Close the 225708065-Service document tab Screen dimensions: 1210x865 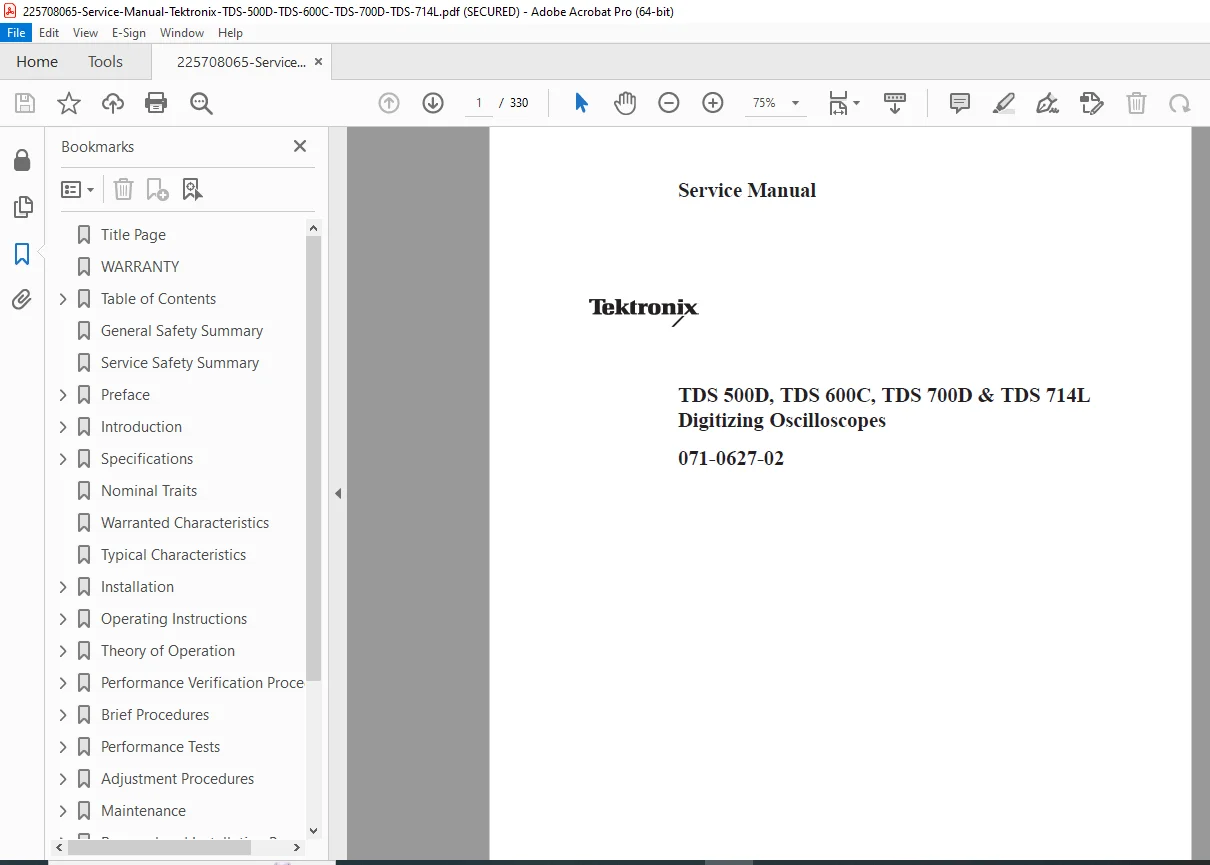point(318,62)
